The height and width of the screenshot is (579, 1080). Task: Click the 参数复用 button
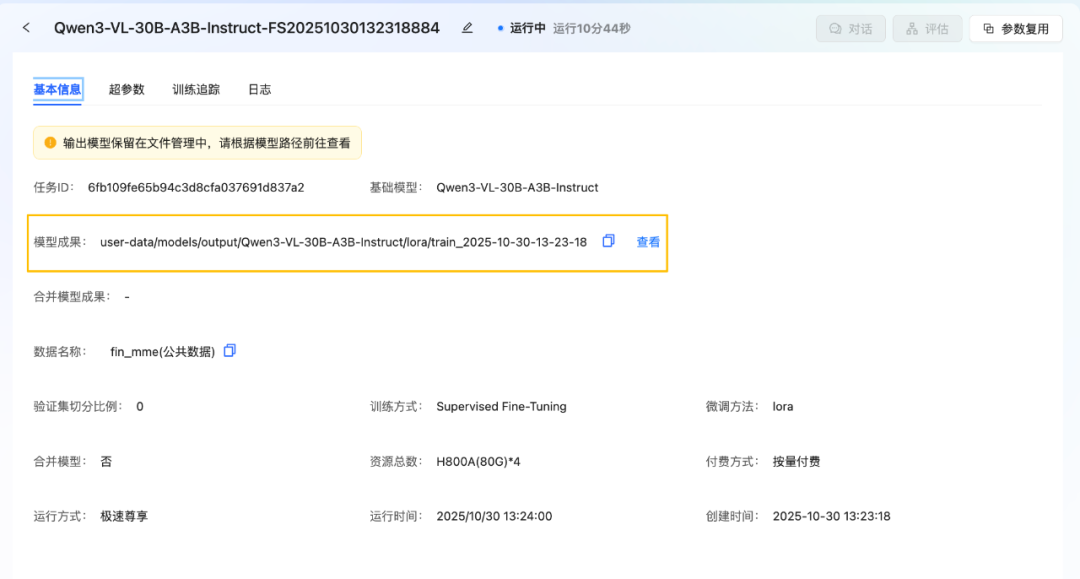click(x=1016, y=29)
